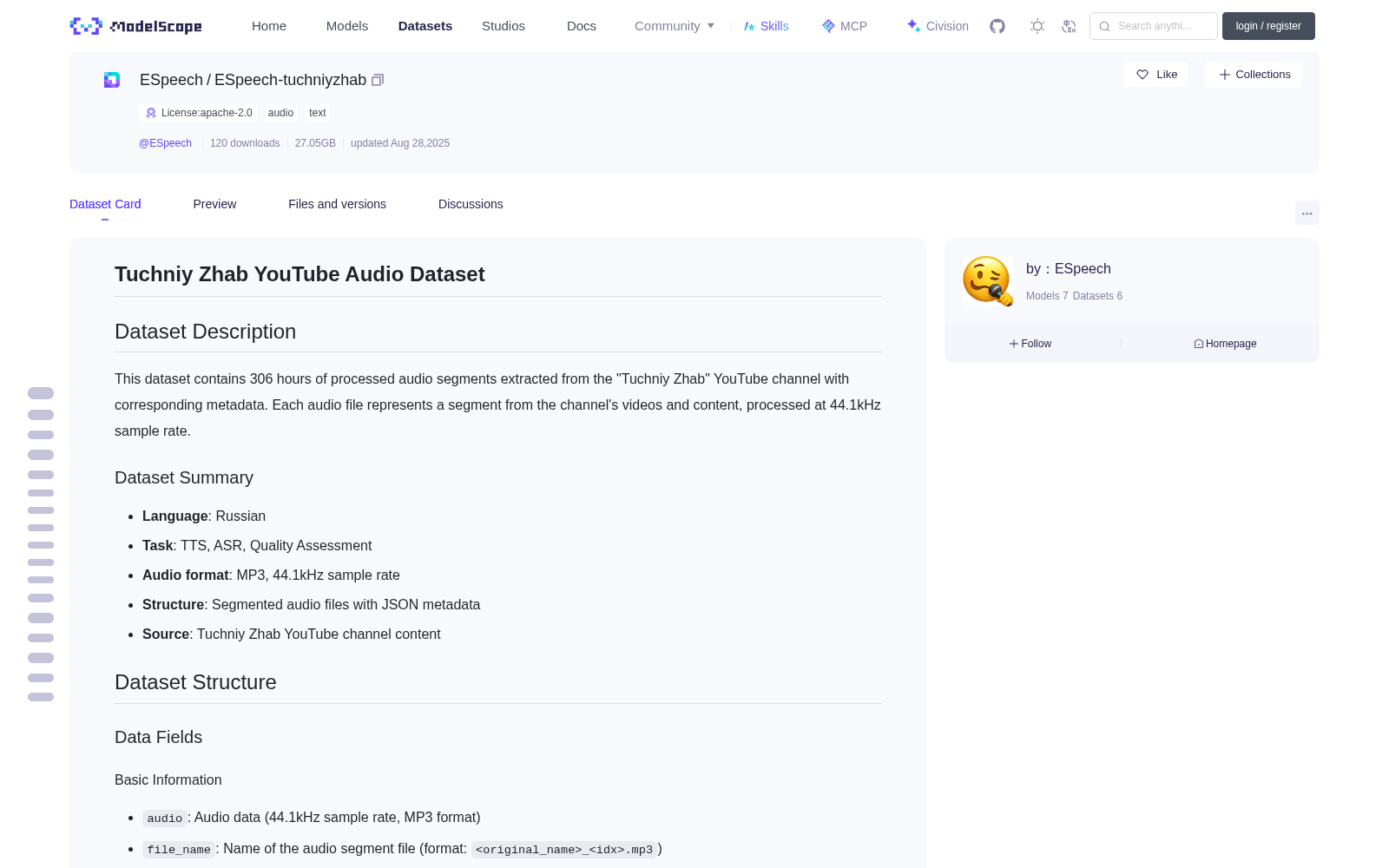
Task: Click the Datasets 6 count
Action: point(1097,296)
